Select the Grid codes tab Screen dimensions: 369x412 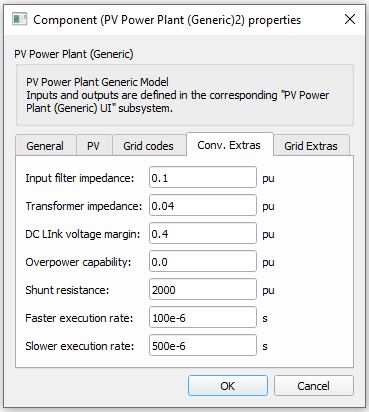[148, 146]
